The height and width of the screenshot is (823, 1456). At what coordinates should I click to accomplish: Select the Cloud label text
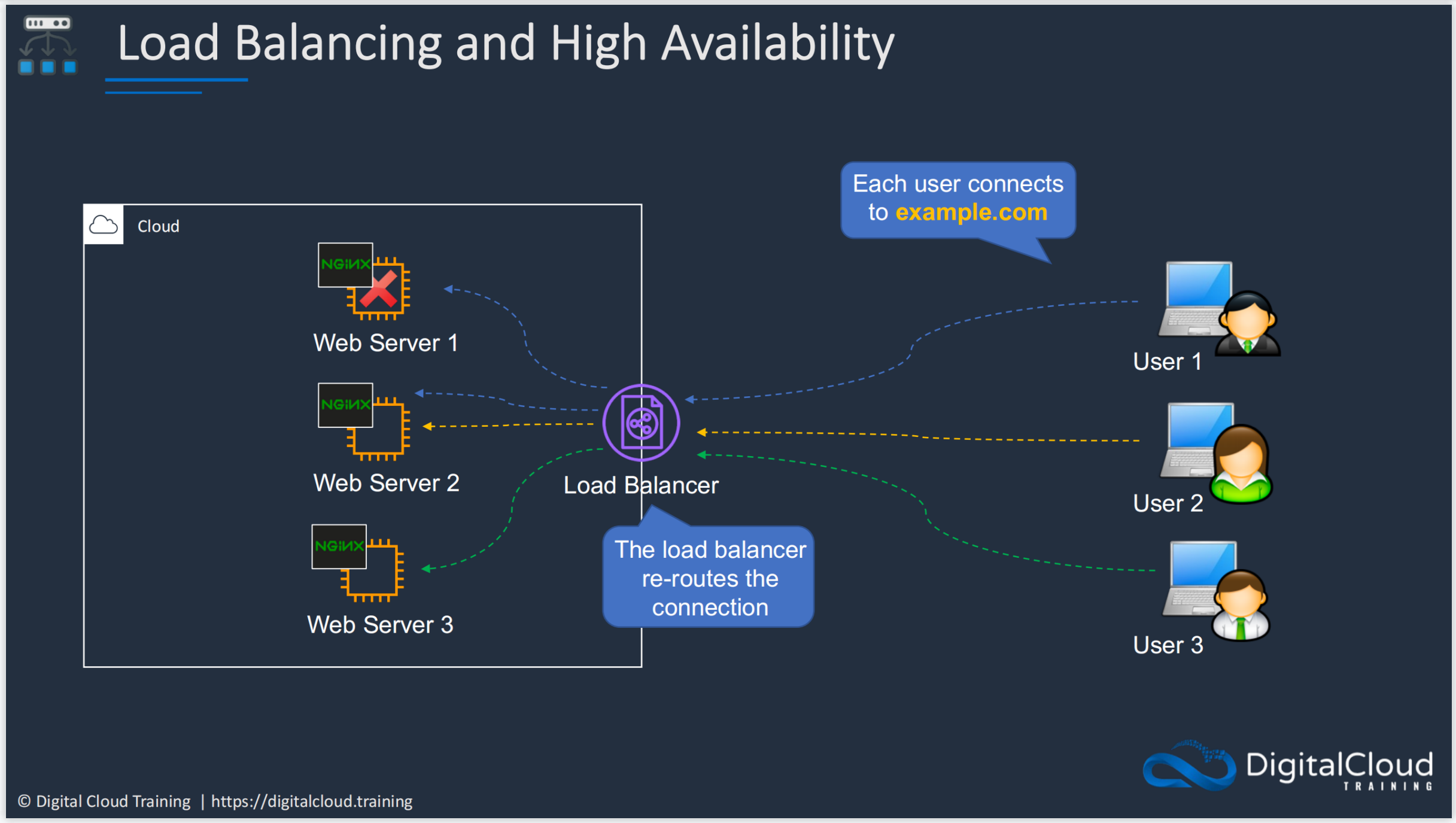[x=159, y=226]
